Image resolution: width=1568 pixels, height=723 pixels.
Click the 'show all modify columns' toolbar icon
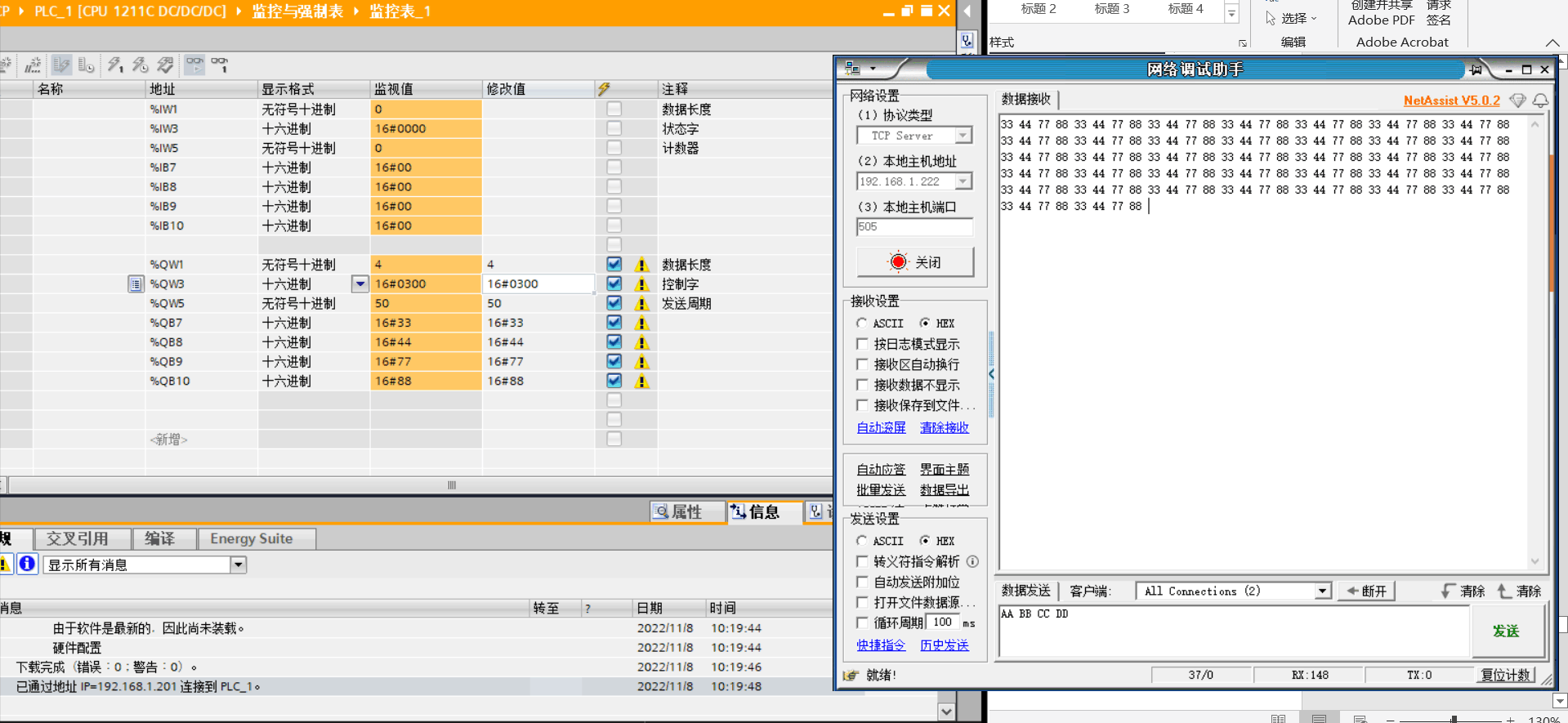(62, 65)
